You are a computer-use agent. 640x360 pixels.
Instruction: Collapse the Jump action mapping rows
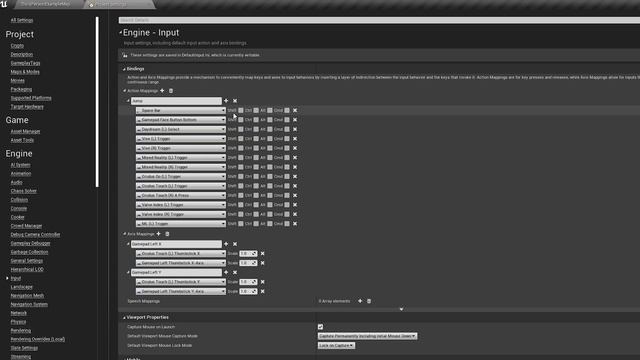(x=128, y=100)
